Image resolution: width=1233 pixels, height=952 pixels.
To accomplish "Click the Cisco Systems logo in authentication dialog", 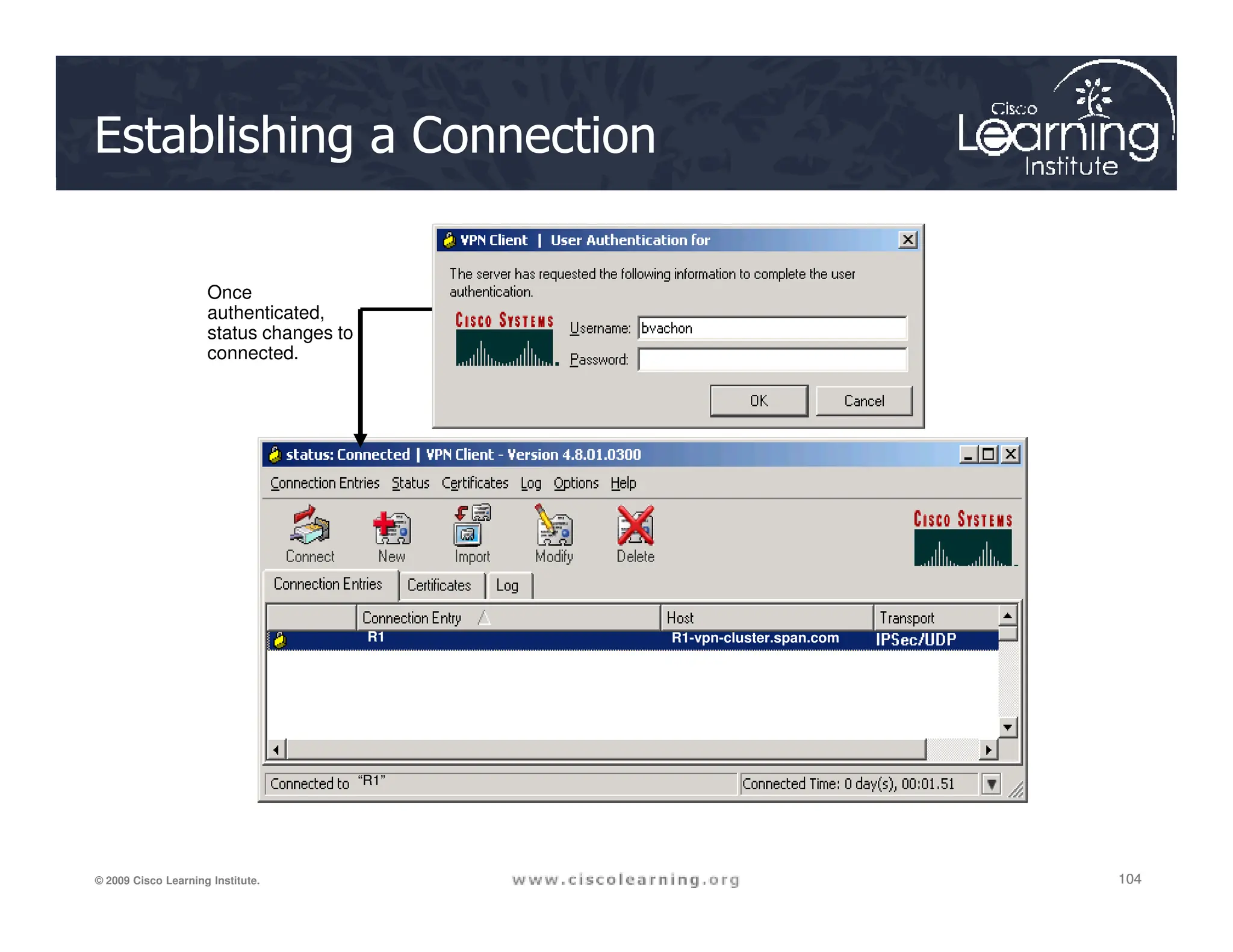I will click(507, 339).
